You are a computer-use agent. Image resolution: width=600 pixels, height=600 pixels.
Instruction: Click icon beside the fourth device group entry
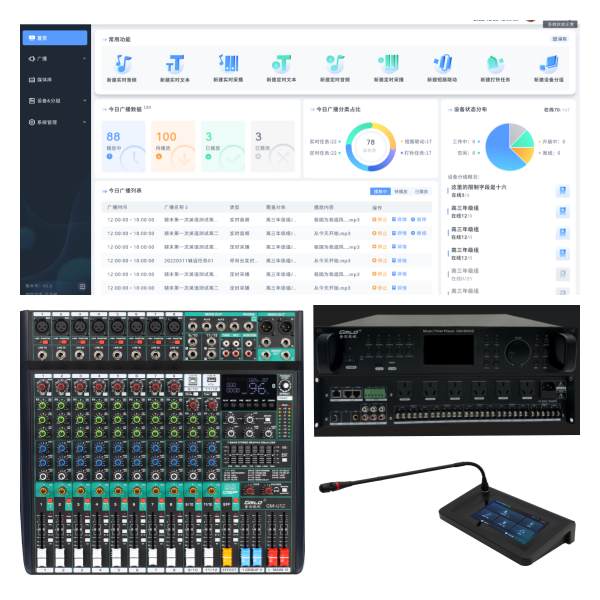click(562, 253)
